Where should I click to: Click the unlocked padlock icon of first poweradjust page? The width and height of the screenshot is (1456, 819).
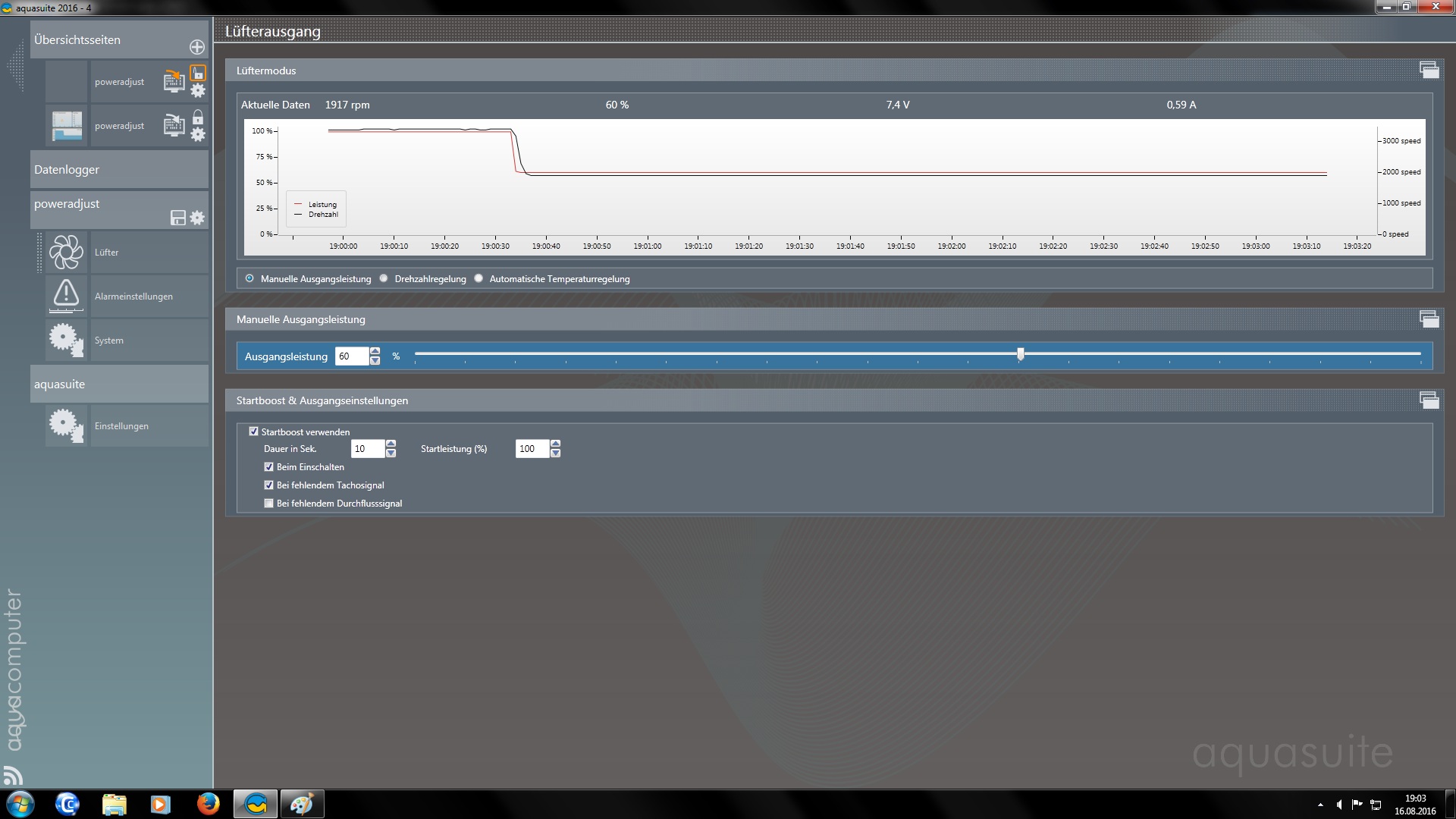point(198,73)
